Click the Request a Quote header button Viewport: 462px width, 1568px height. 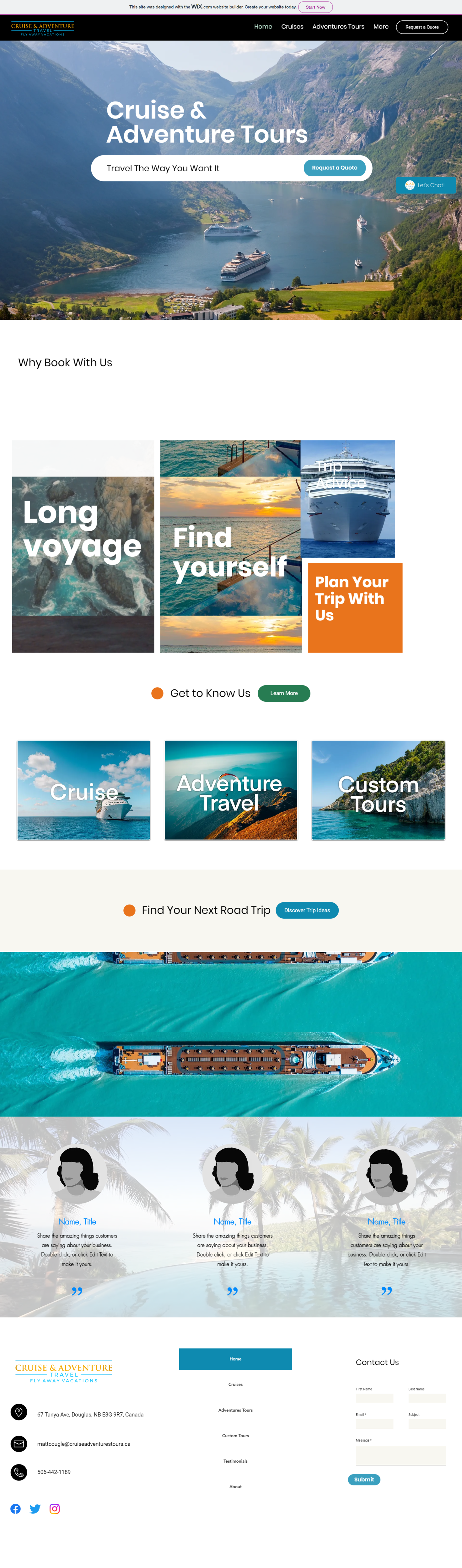pyautogui.click(x=422, y=27)
